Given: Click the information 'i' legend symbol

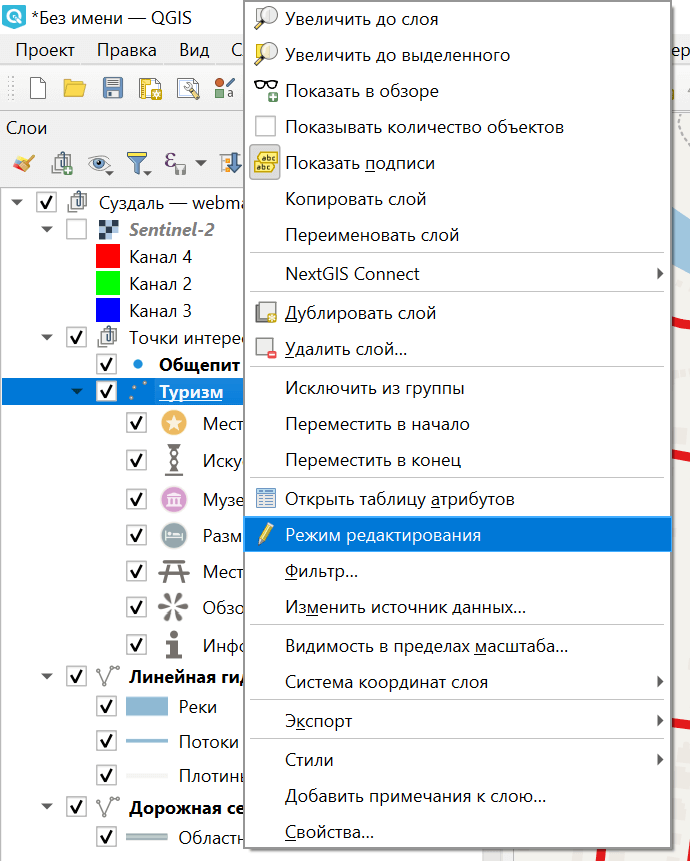Looking at the screenshot, I should click(174, 644).
